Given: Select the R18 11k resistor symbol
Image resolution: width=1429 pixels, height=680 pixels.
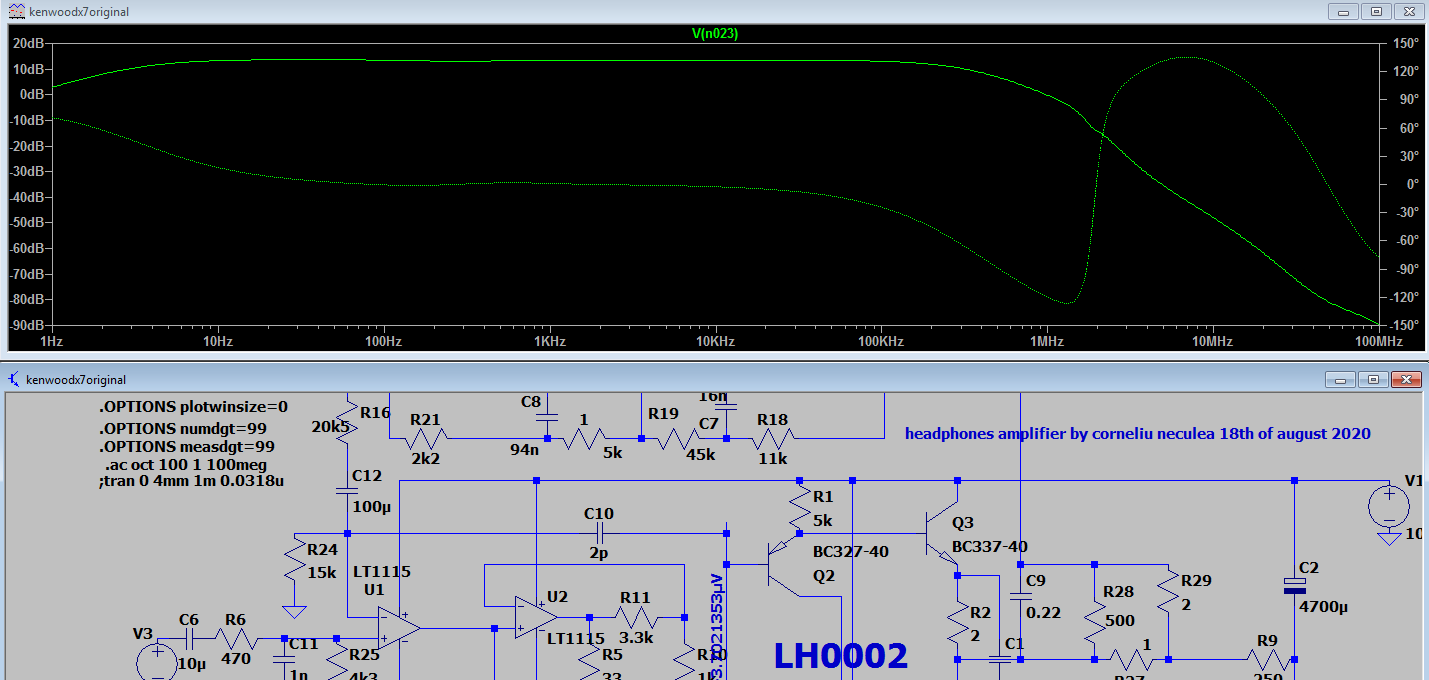Looking at the screenshot, I should point(772,438).
